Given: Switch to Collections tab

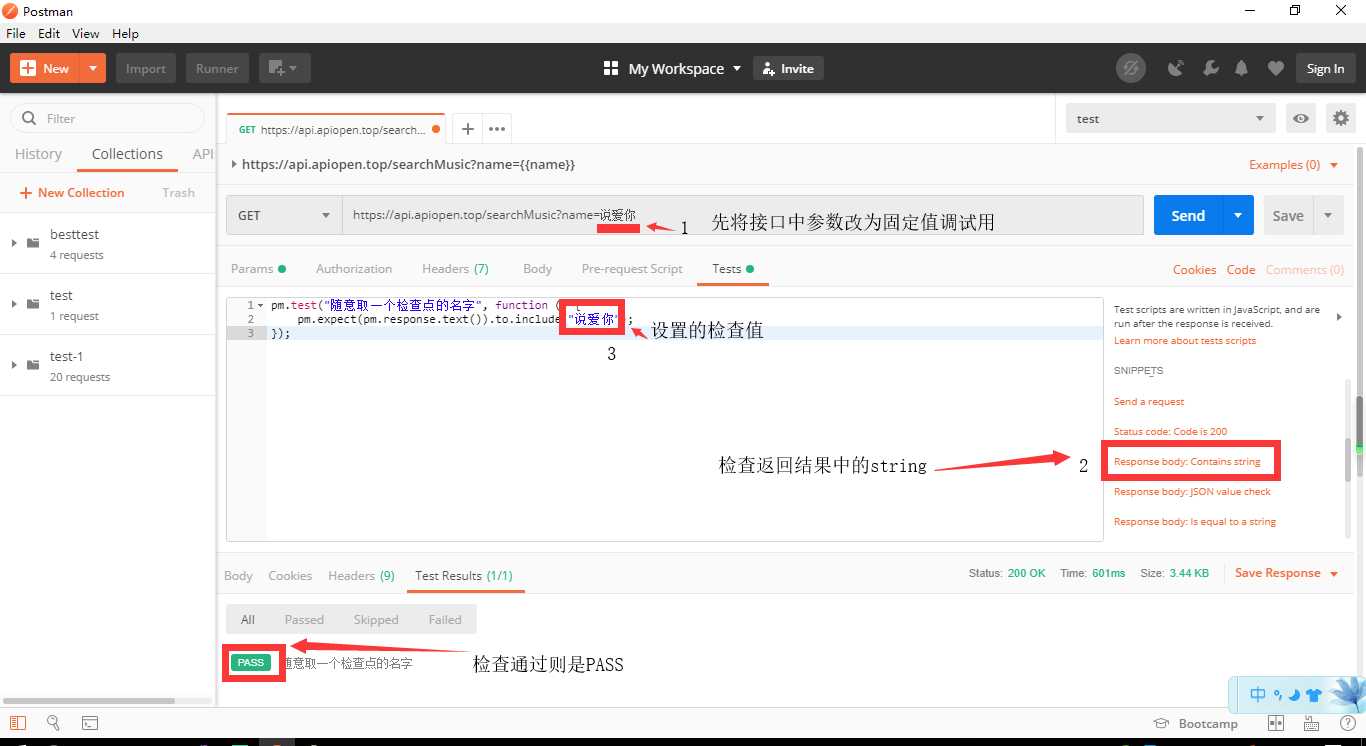Looking at the screenshot, I should point(127,154).
